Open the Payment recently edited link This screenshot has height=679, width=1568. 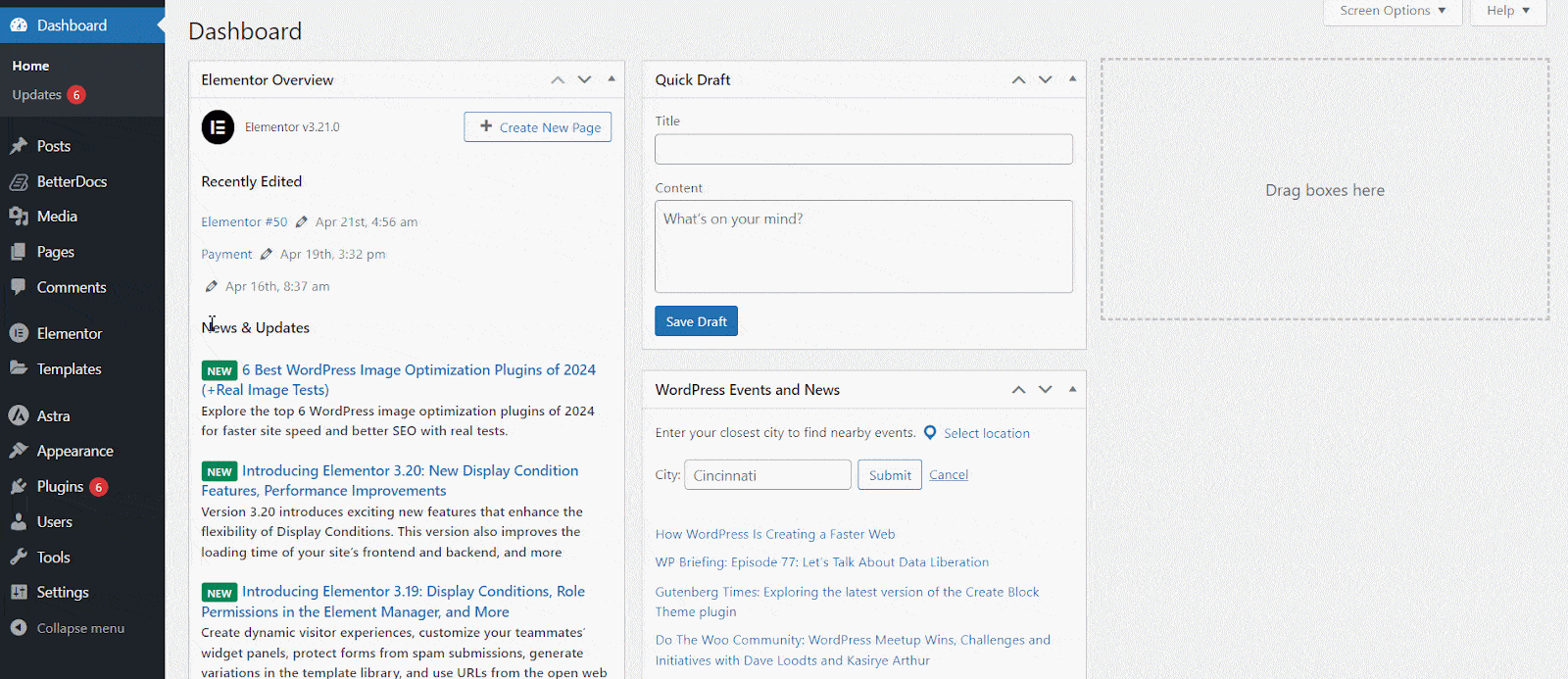(226, 254)
